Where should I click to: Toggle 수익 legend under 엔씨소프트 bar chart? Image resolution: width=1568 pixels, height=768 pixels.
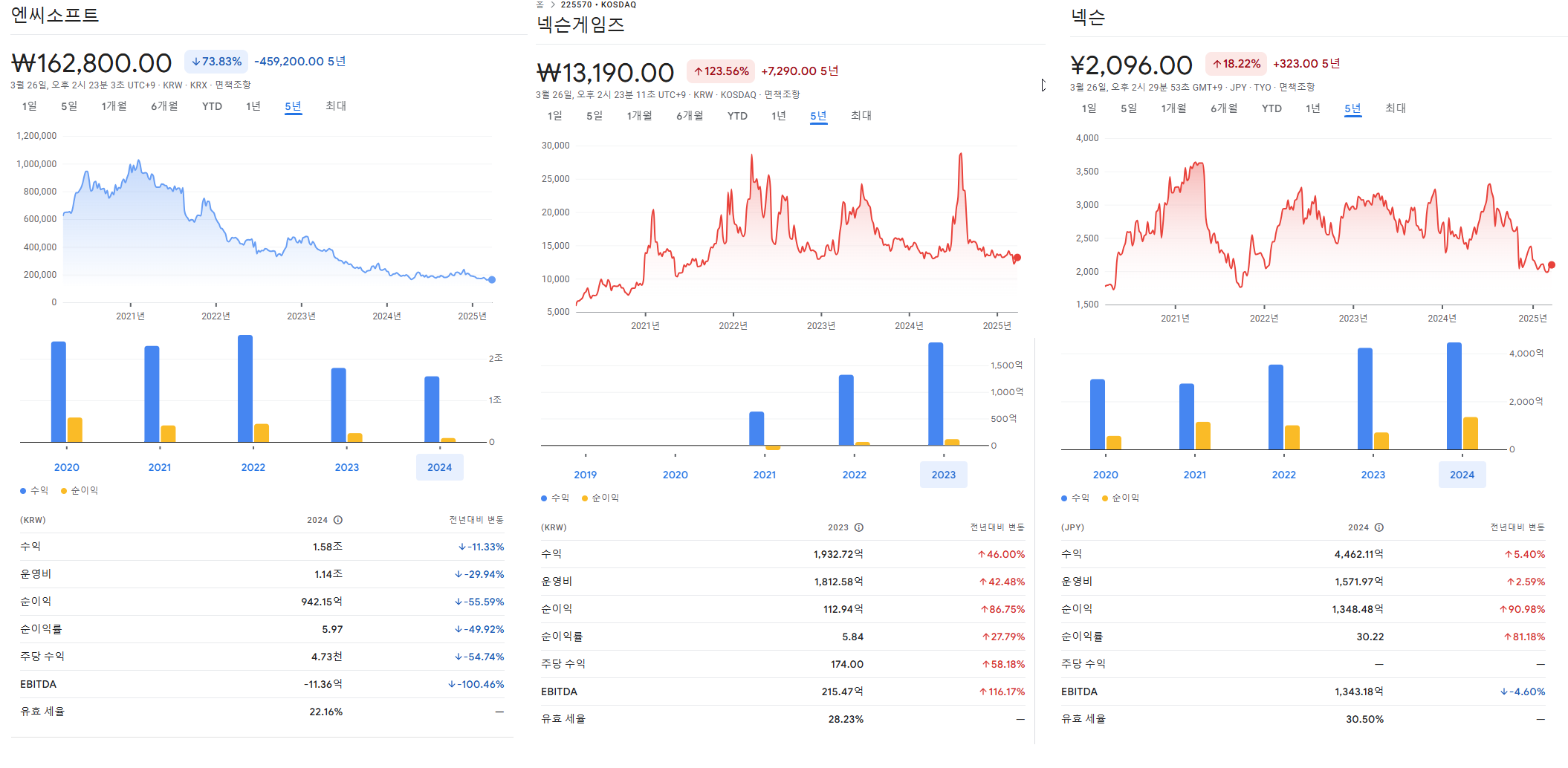click(34, 490)
